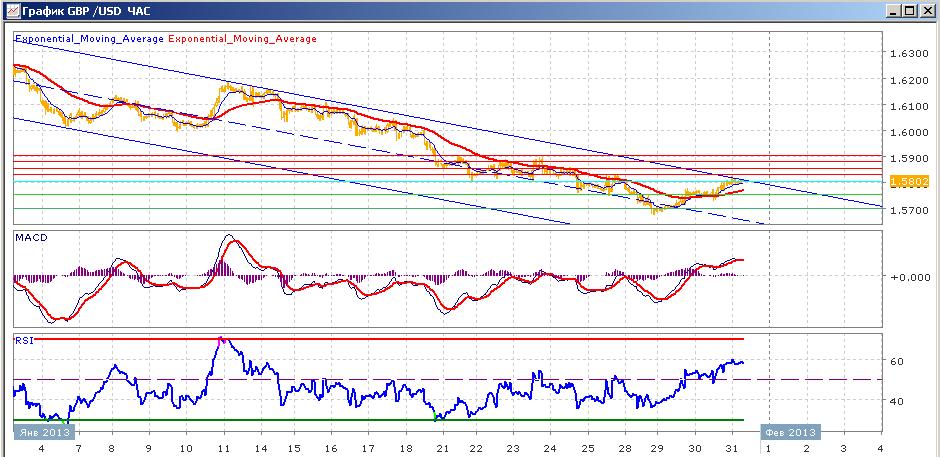Click the 1.6200 price axis label
This screenshot has width=940, height=457.
click(x=907, y=80)
